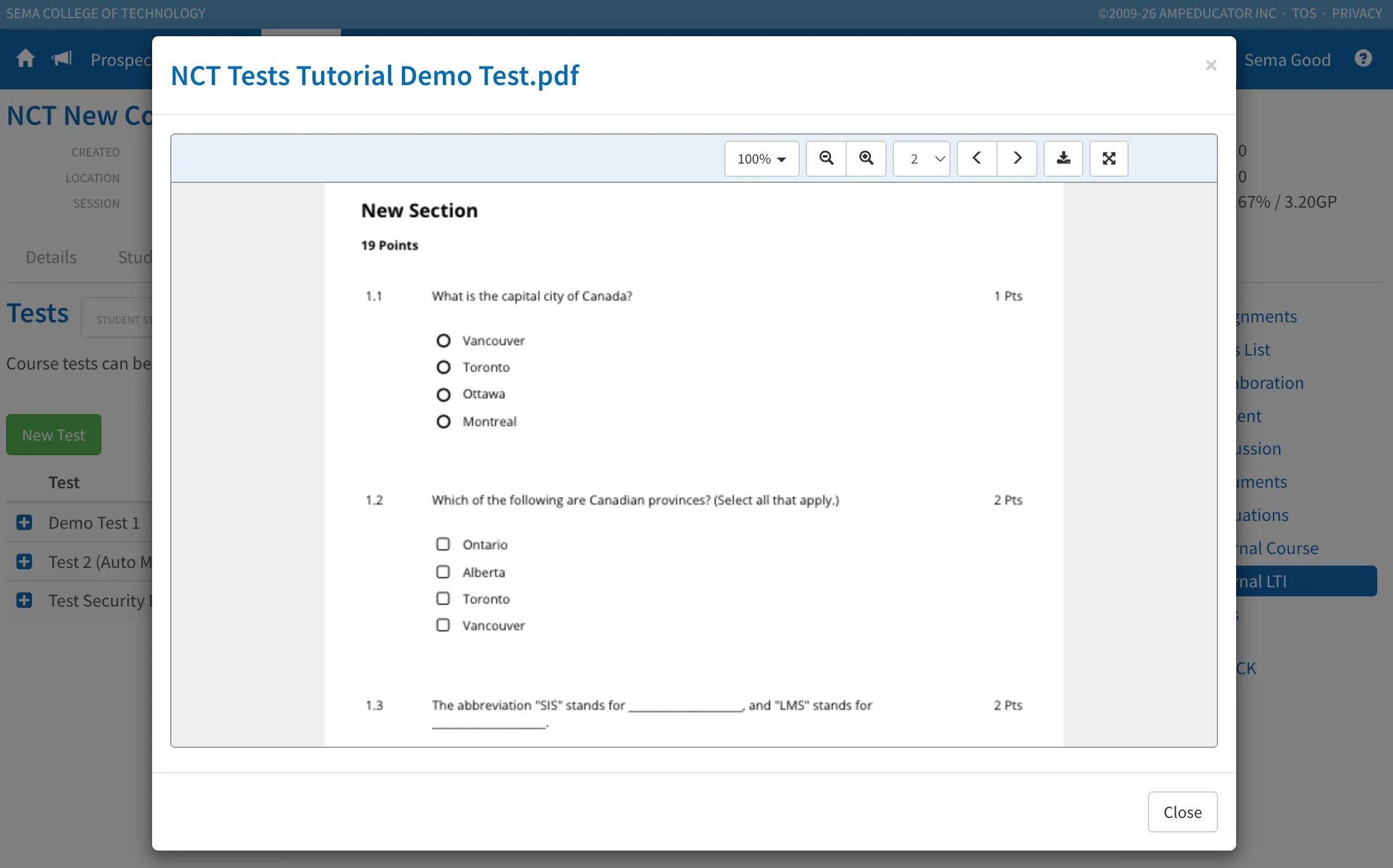
Task: Click the PDF zoom out magnifier icon
Action: coord(826,158)
